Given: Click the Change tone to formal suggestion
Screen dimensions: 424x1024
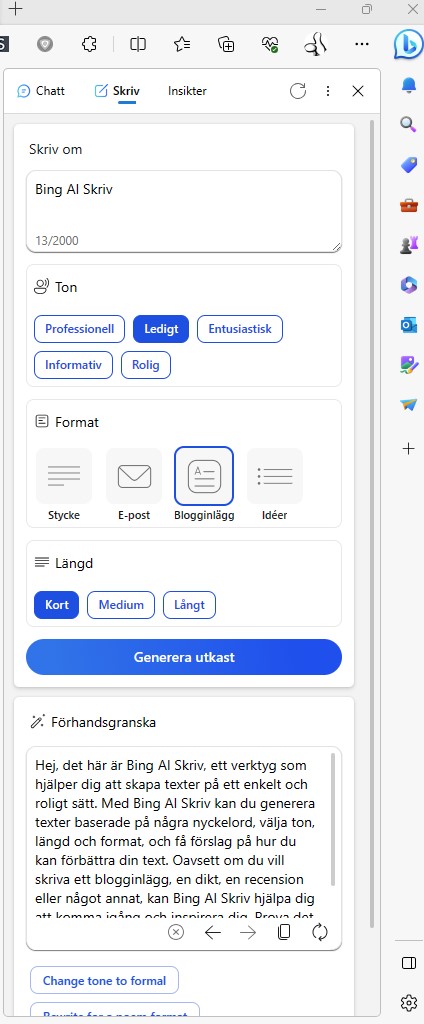Looking at the screenshot, I should click(x=105, y=980).
